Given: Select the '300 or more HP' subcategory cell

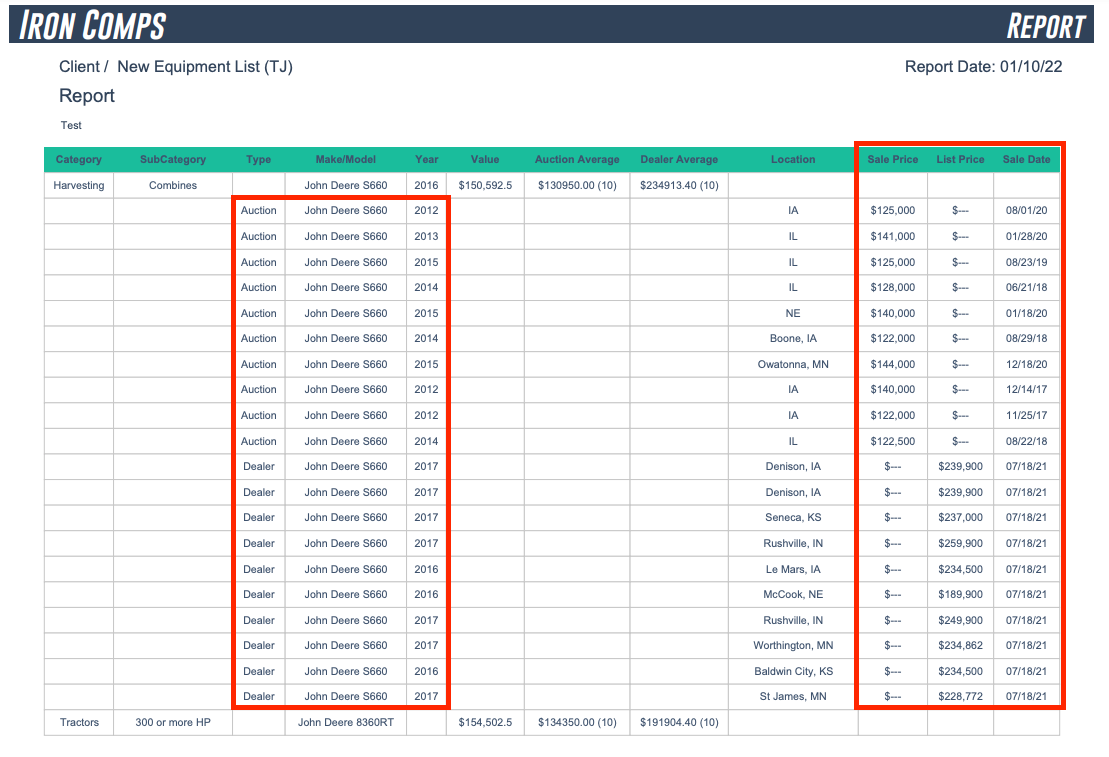Looking at the screenshot, I should point(173,722).
